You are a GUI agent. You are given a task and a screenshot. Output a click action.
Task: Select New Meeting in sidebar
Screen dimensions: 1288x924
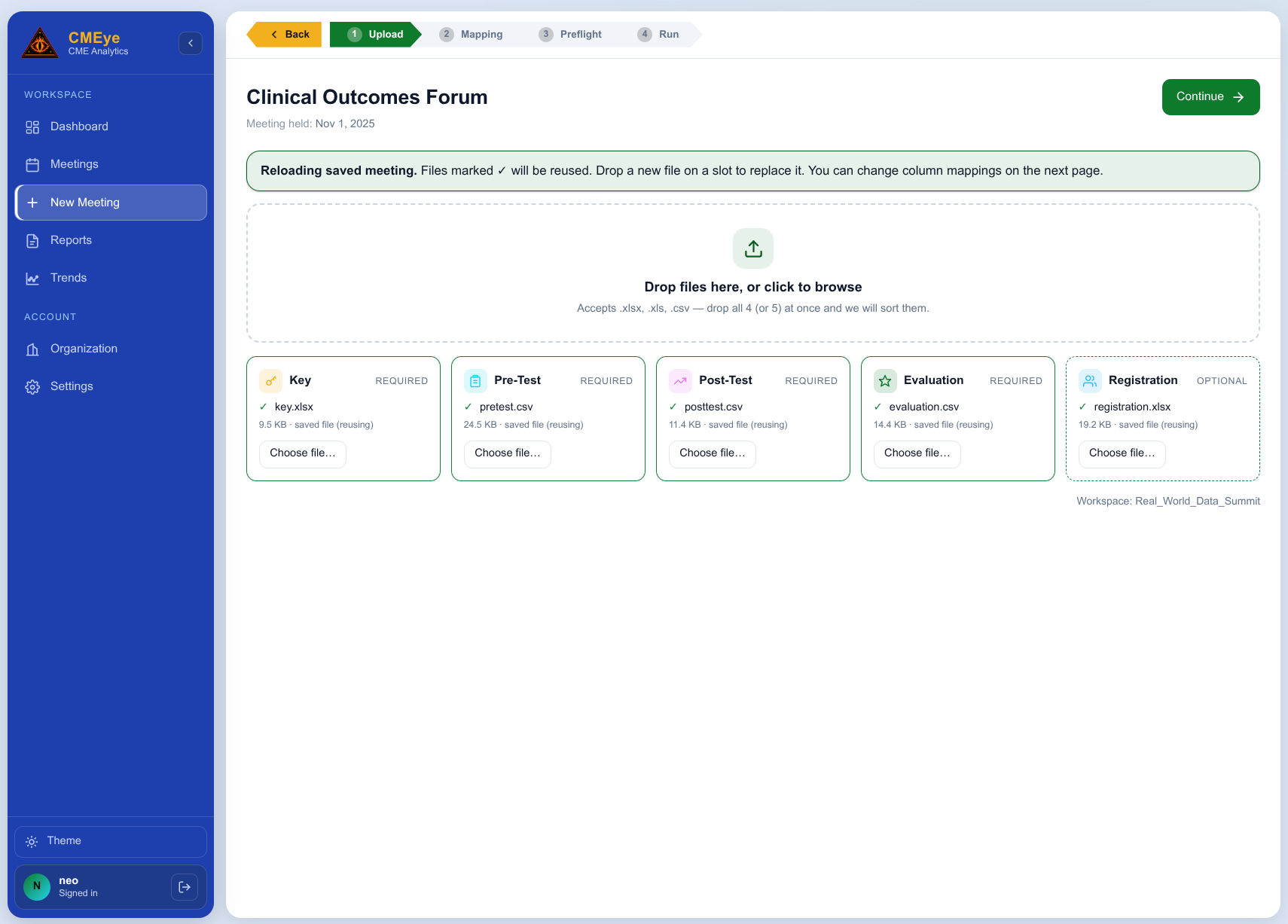tap(111, 203)
